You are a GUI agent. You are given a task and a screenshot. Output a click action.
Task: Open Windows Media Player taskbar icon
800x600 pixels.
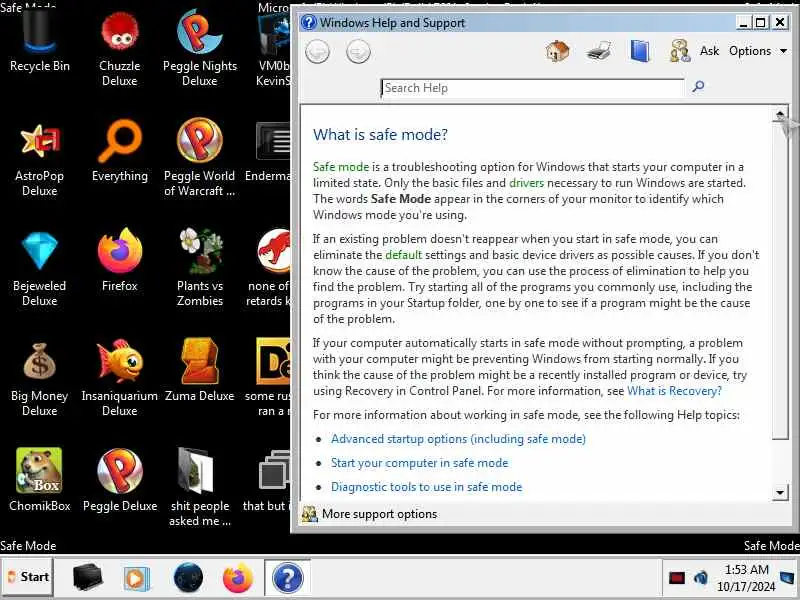(137, 579)
